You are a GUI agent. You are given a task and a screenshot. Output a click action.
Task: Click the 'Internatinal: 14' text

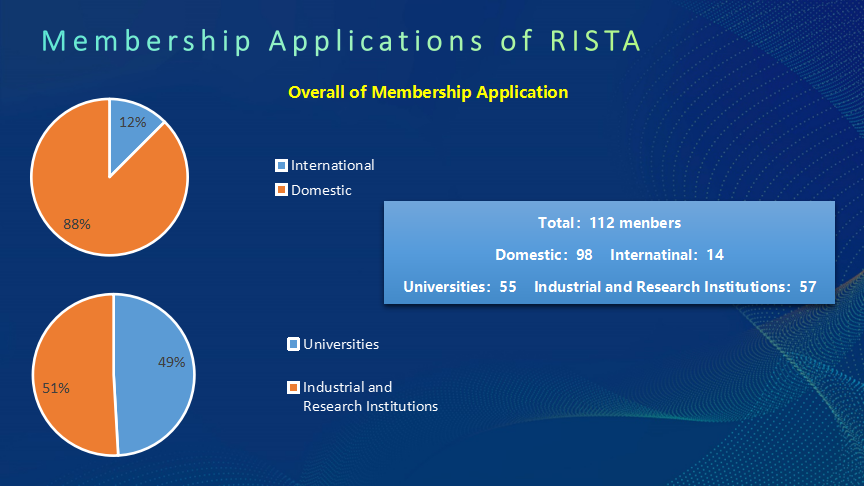[x=667, y=255]
